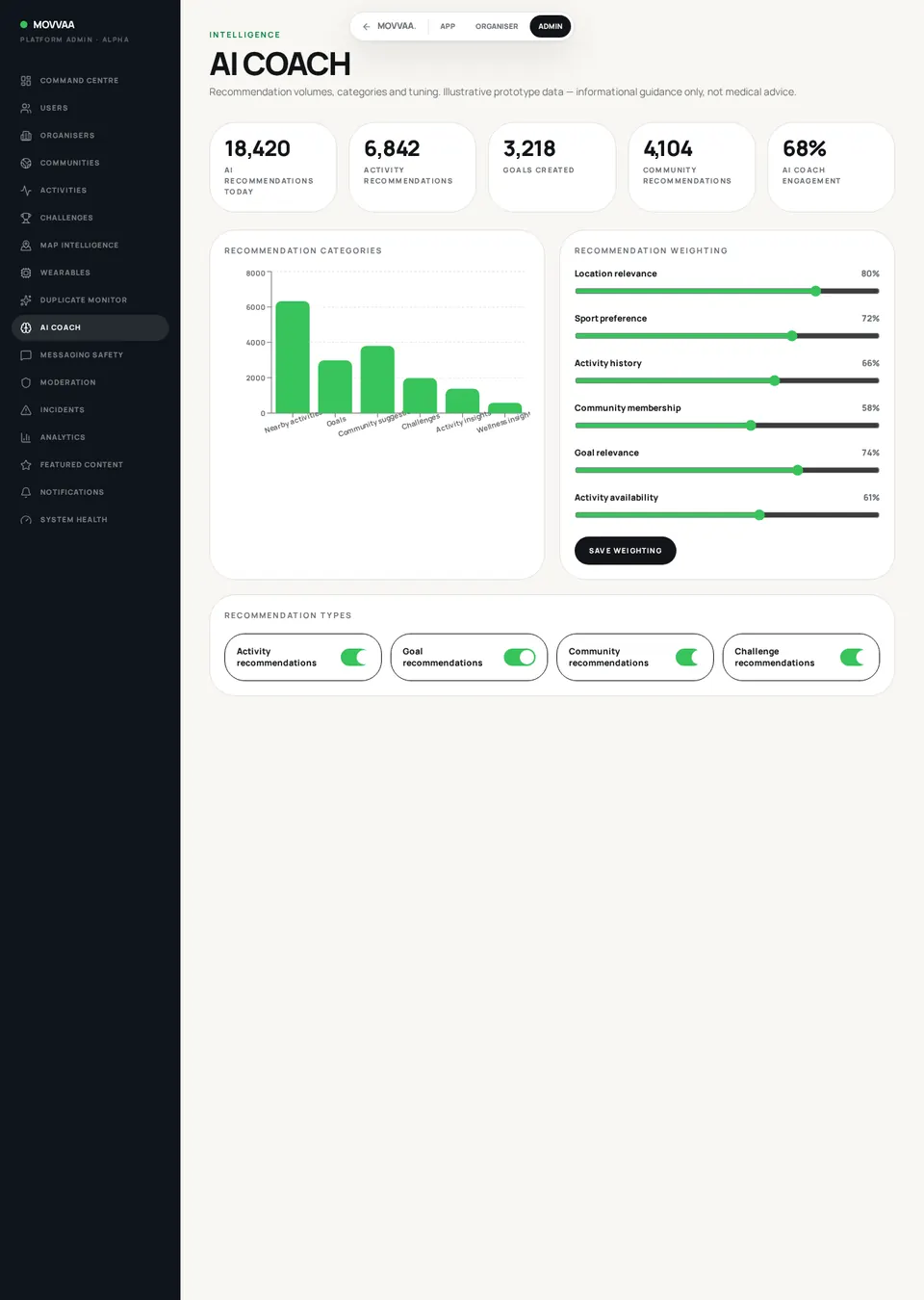The width and height of the screenshot is (924, 1300).
Task: Open Messaging Safety link in sidebar
Action: click(x=90, y=355)
